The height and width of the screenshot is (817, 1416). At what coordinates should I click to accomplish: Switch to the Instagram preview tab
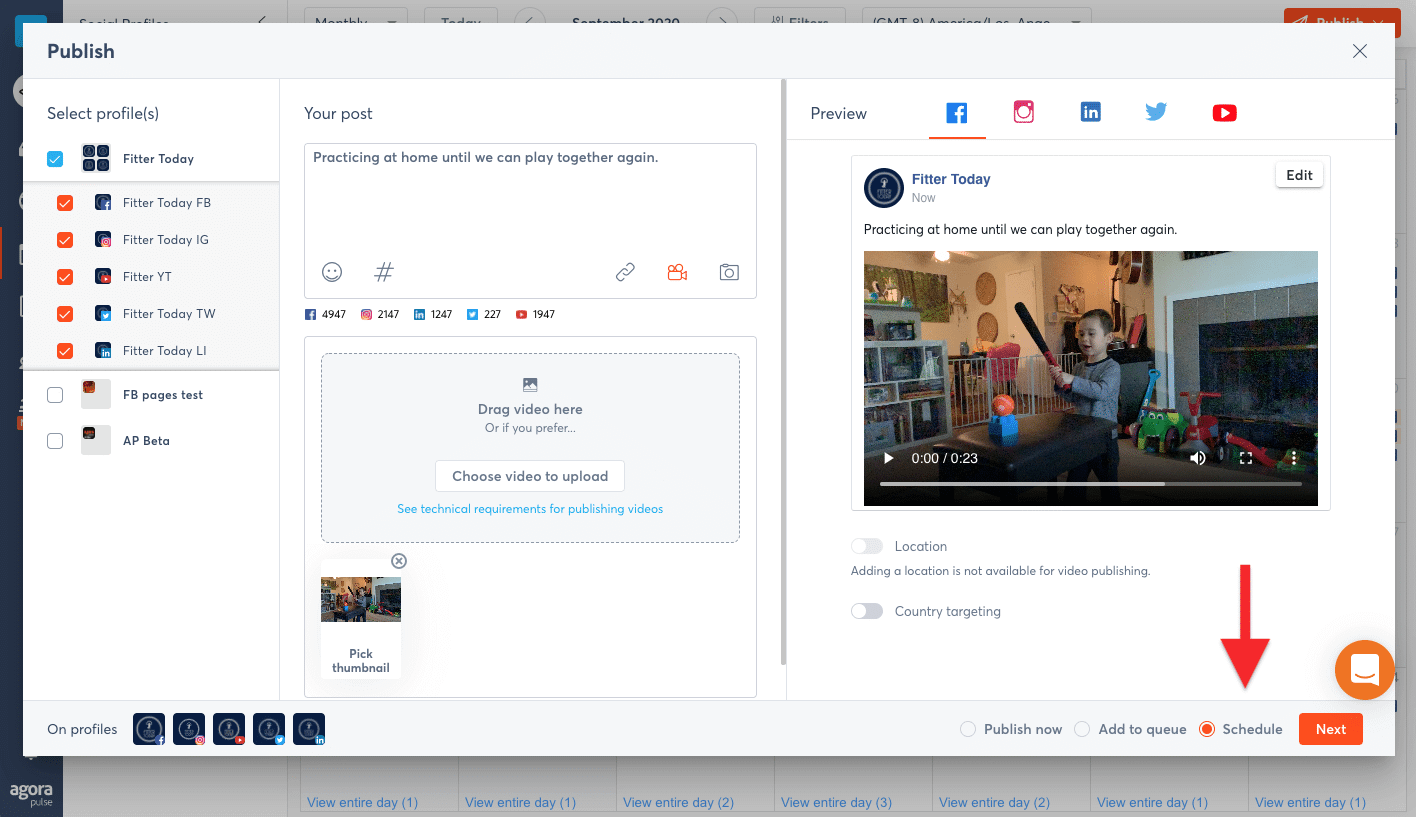(1023, 113)
